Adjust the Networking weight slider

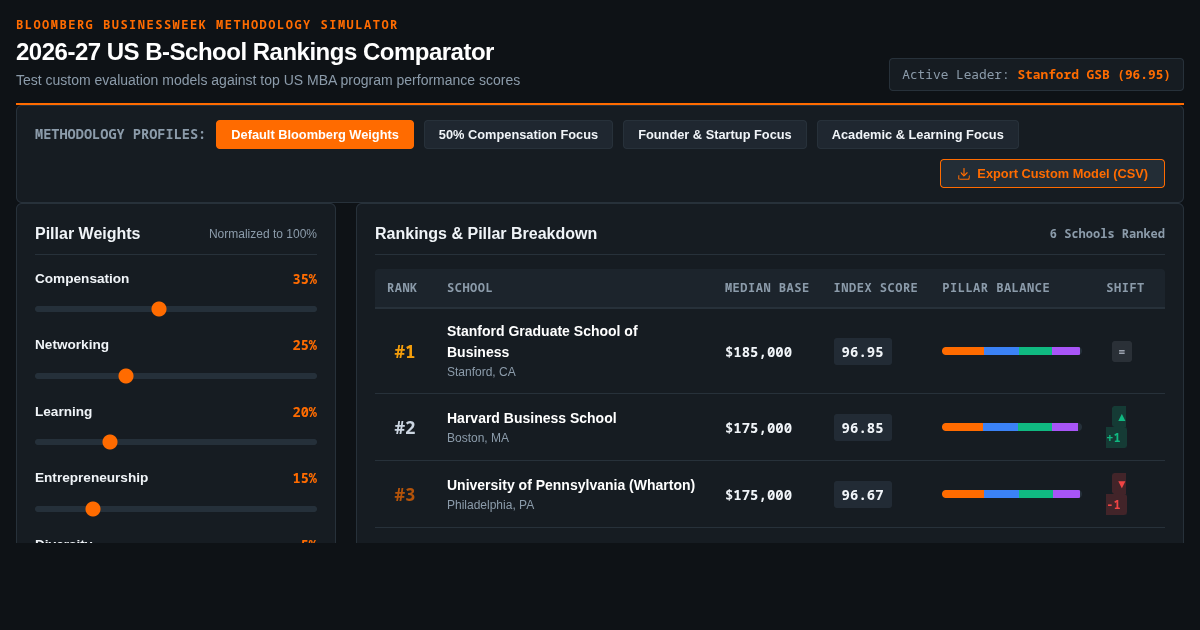click(x=176, y=376)
